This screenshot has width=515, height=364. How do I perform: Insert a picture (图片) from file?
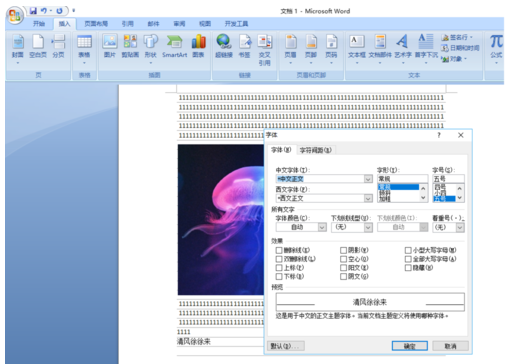(x=110, y=47)
